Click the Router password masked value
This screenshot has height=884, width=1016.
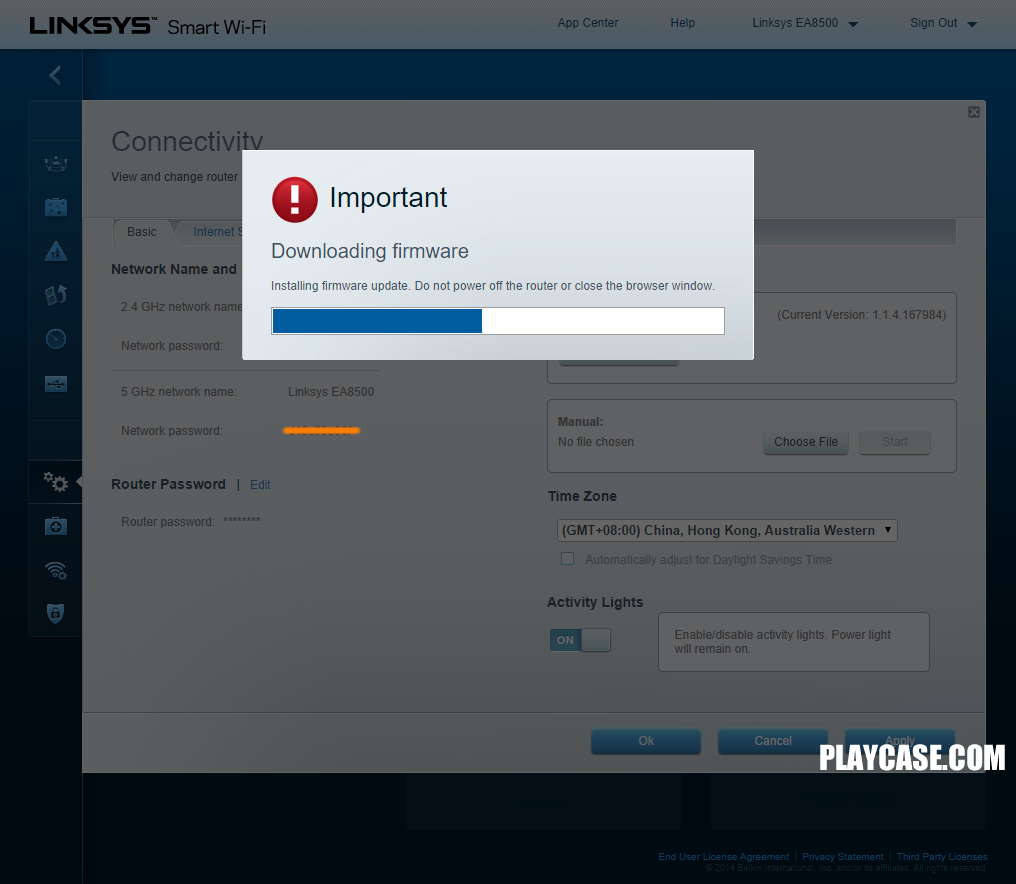click(242, 520)
